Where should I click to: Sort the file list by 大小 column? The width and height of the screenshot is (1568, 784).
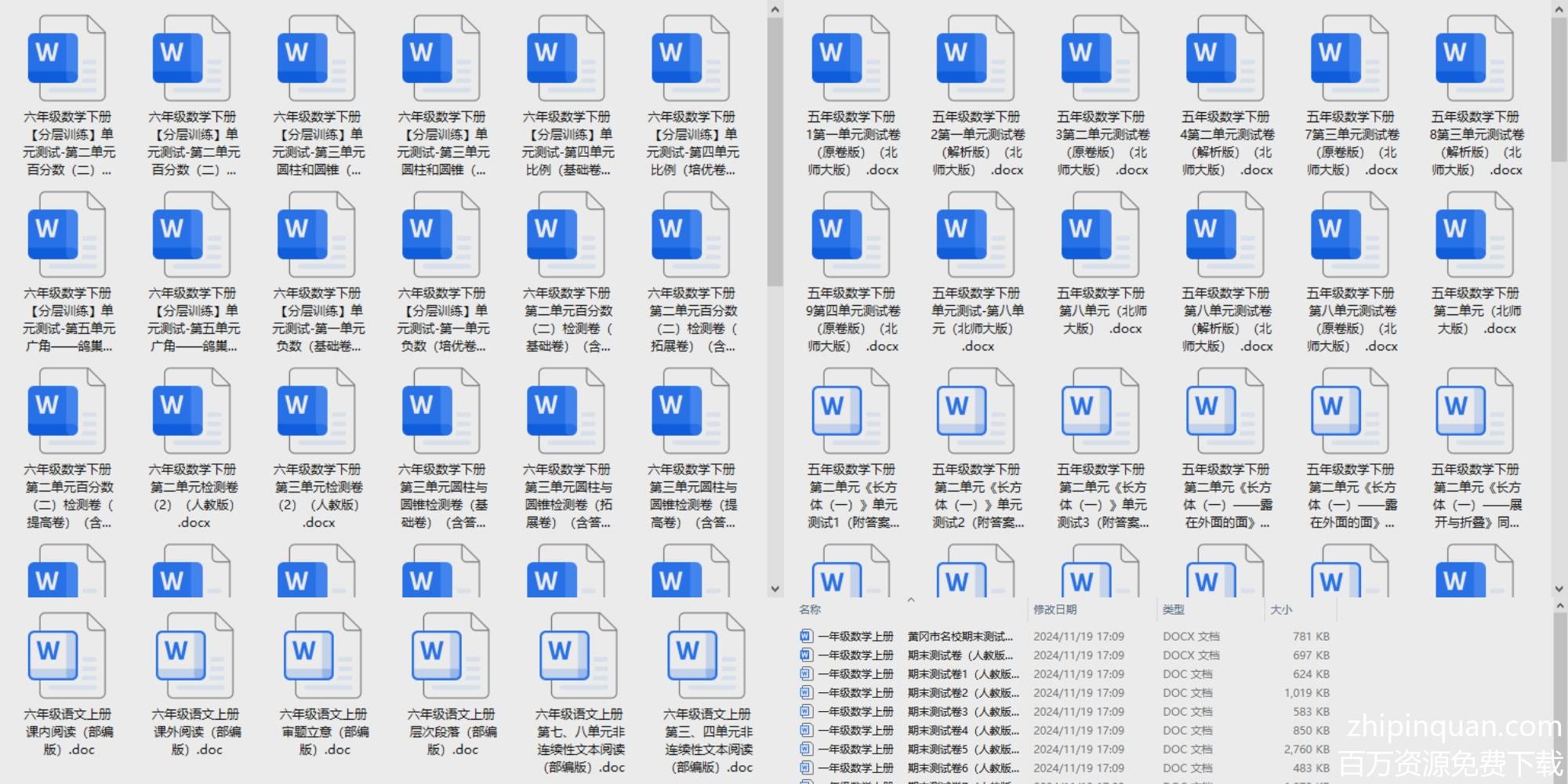pos(1280,609)
